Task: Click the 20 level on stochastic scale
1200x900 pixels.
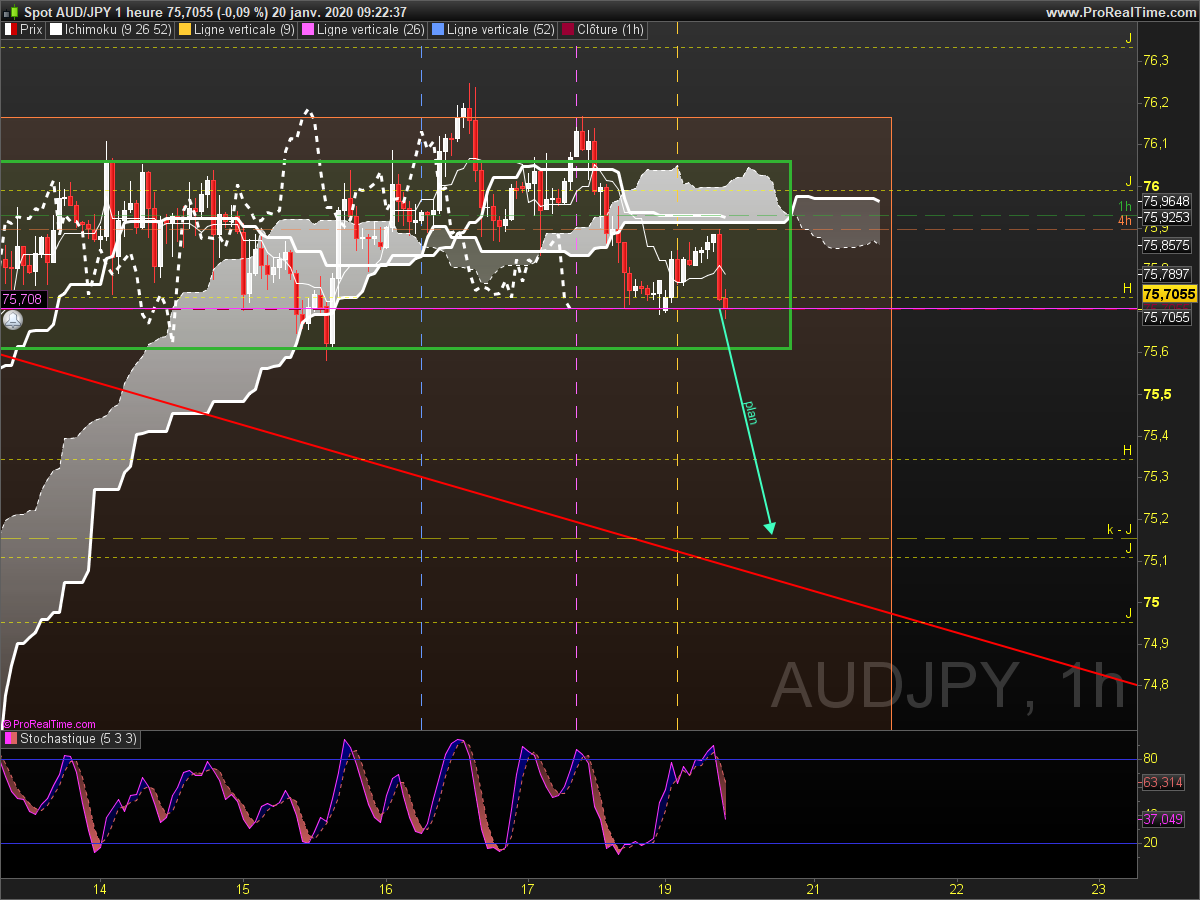Action: click(1150, 842)
